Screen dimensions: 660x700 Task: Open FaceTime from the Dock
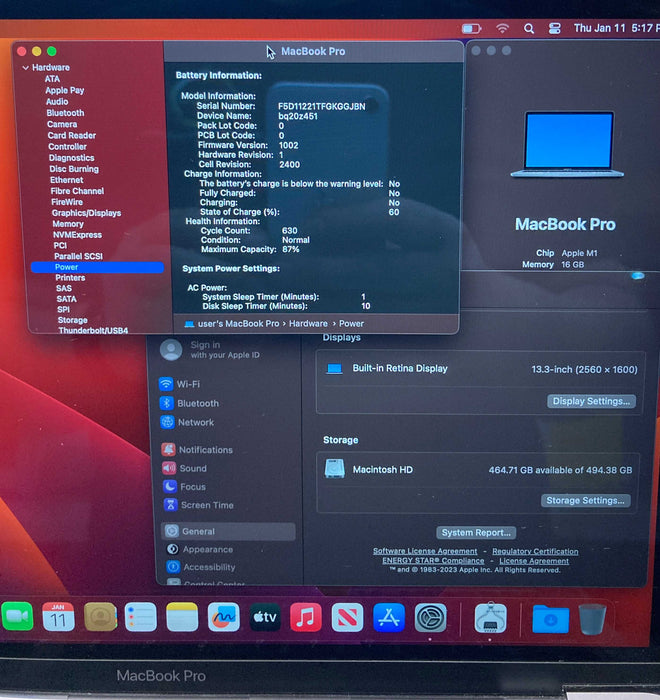coord(17,617)
